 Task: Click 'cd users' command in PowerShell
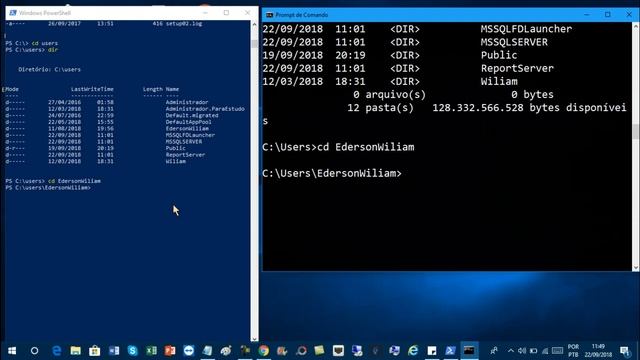coord(44,43)
